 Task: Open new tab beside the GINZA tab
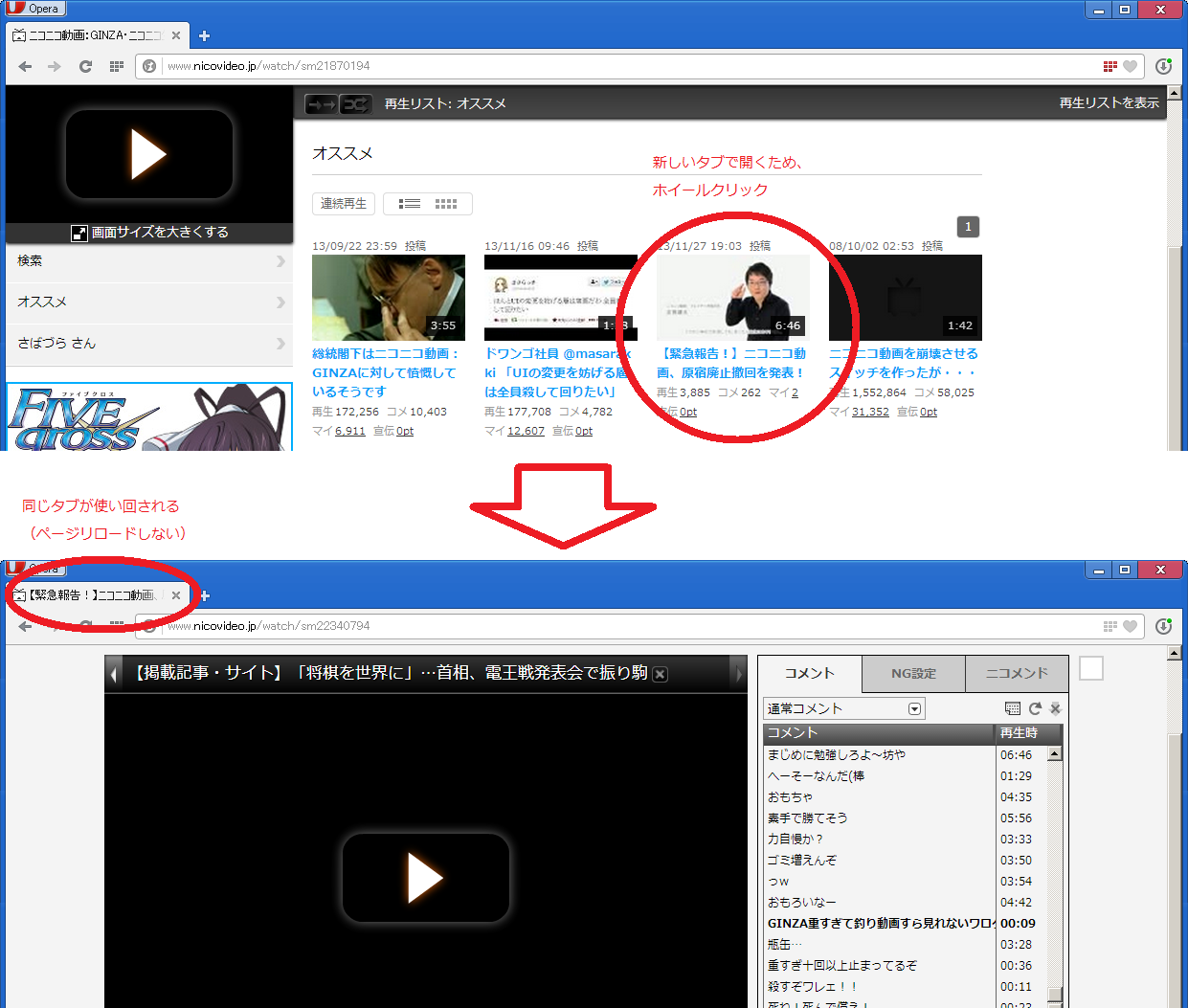coord(204,36)
